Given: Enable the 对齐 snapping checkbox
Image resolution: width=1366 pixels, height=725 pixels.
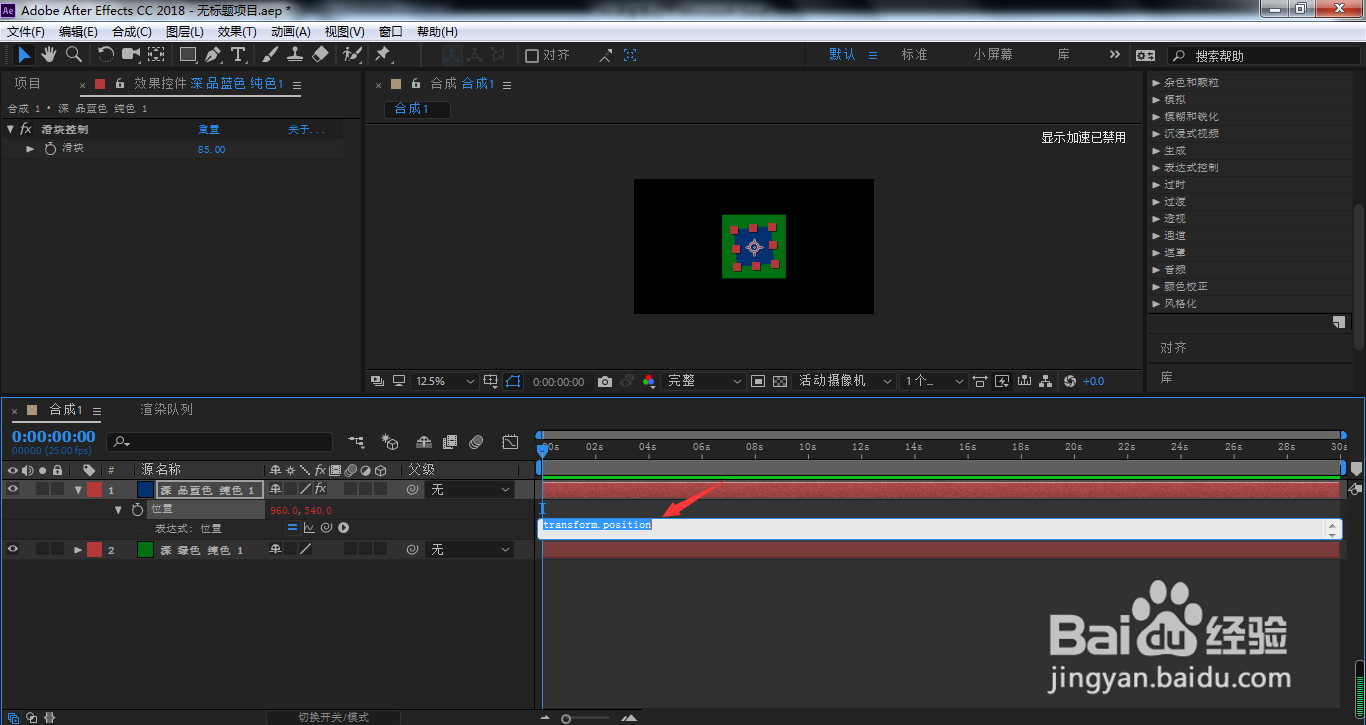Looking at the screenshot, I should 532,56.
